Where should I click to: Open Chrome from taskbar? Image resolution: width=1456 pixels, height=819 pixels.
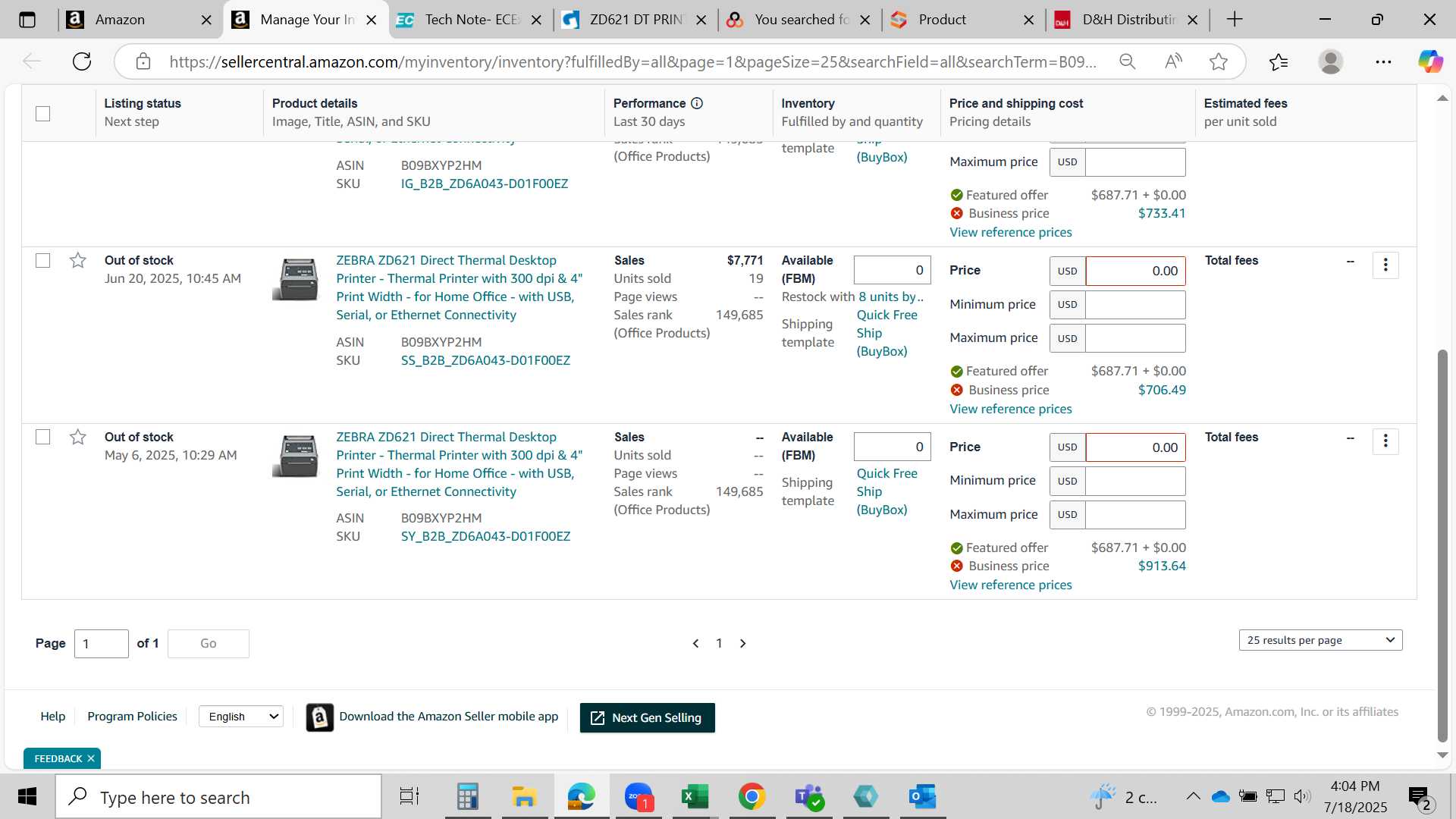click(752, 796)
